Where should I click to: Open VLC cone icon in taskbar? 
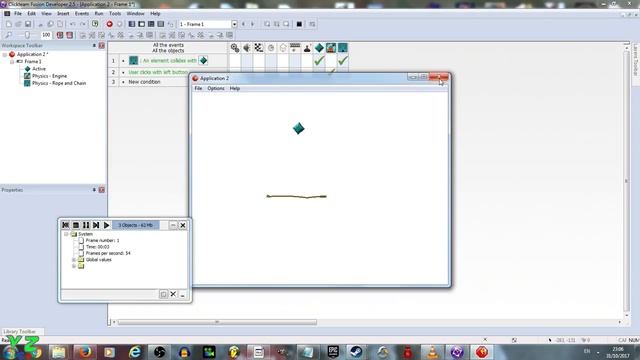coord(433,351)
